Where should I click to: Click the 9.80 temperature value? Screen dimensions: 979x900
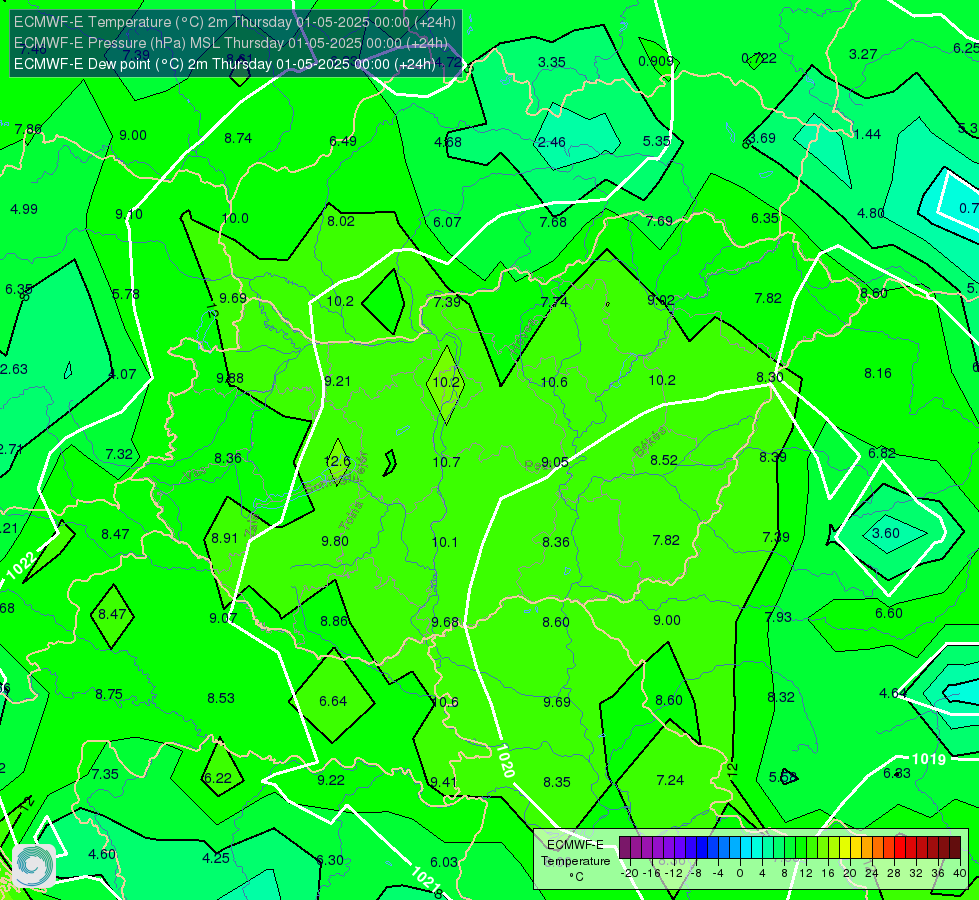point(335,541)
